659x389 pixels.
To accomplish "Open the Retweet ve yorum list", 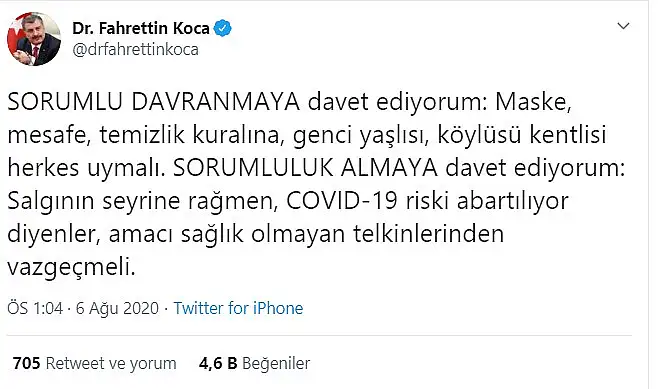I will [x=111, y=363].
